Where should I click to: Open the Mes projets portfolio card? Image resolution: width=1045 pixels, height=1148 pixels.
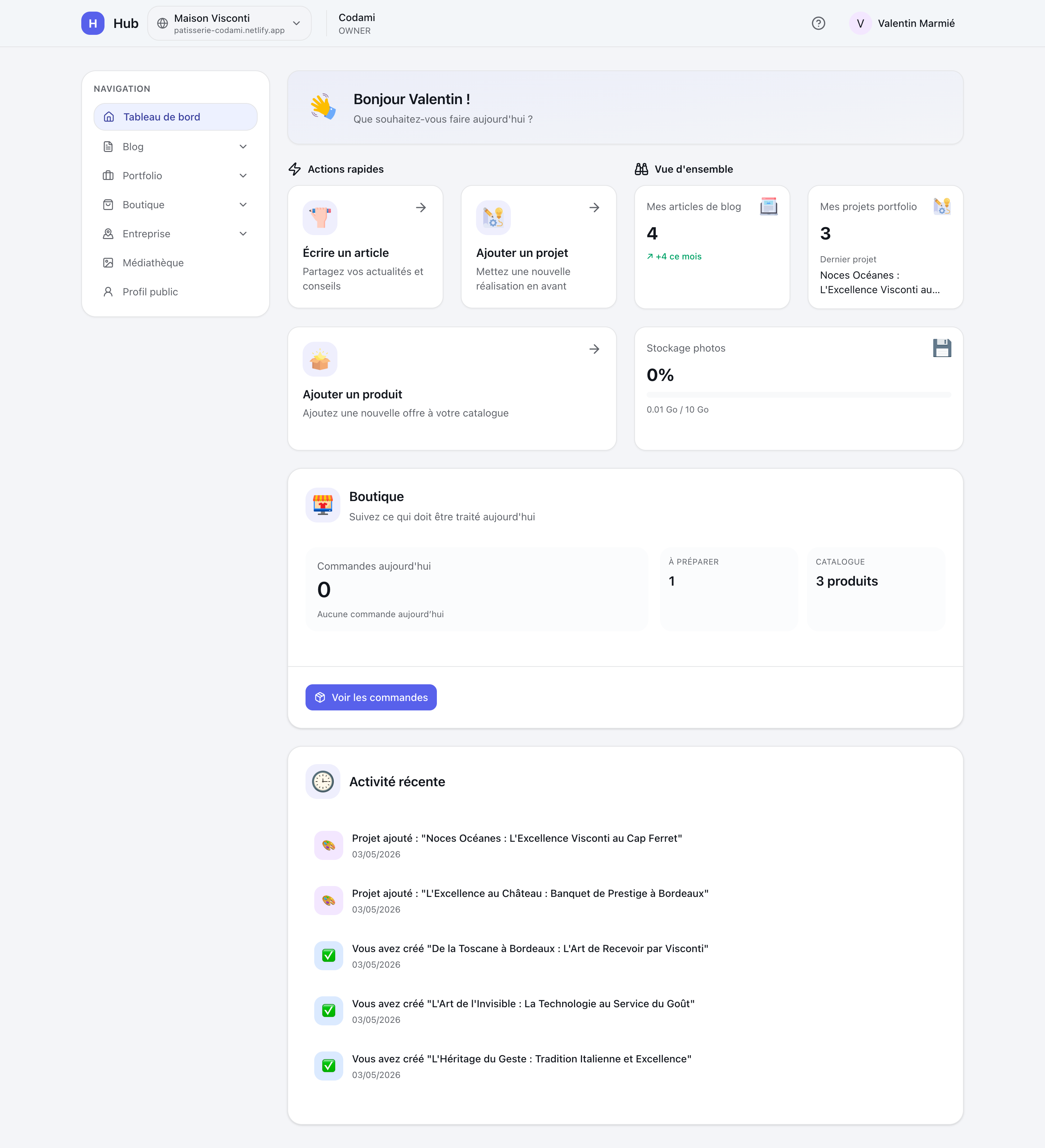tap(885, 247)
